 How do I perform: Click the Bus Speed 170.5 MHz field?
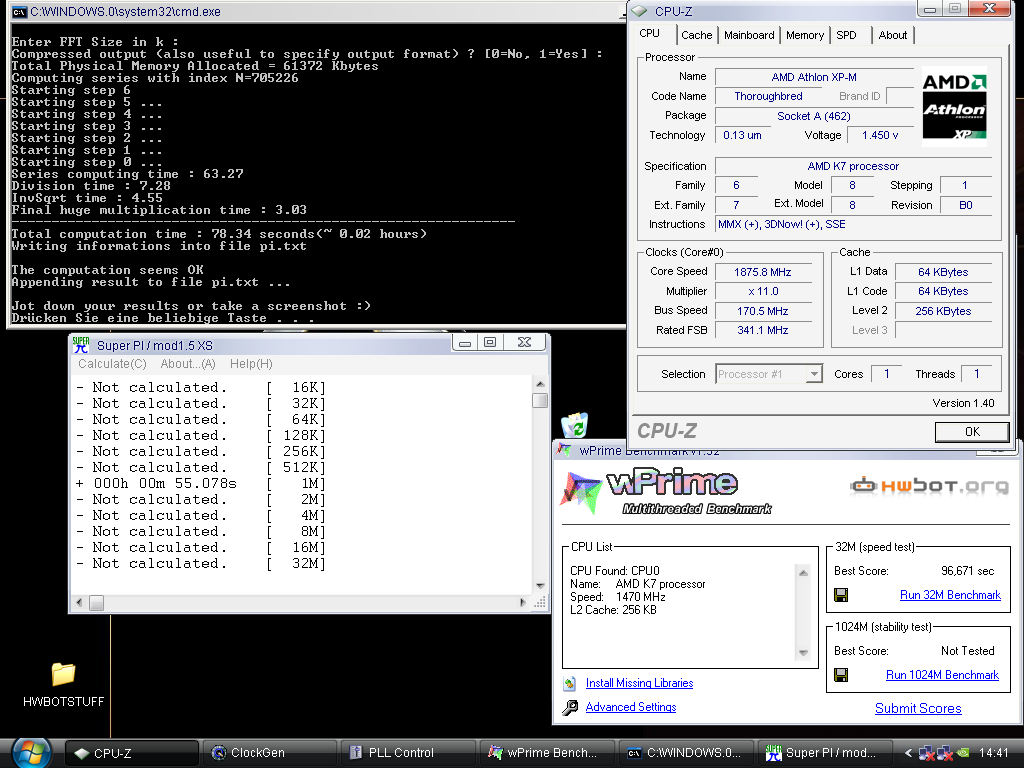click(763, 312)
